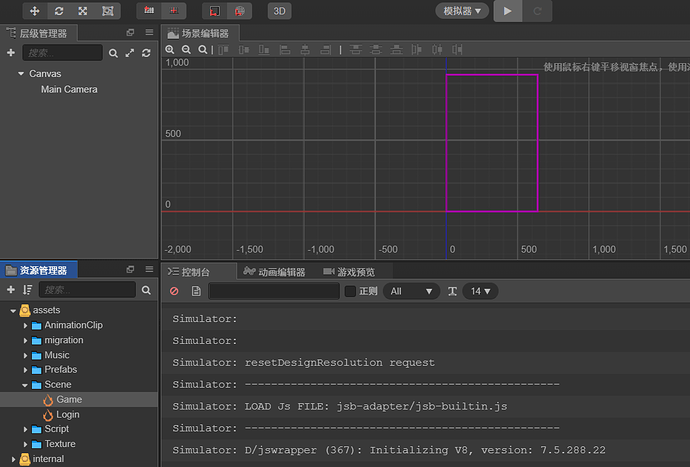Select the rotate transform tool
690x467 pixels.
pyautogui.click(x=59, y=11)
